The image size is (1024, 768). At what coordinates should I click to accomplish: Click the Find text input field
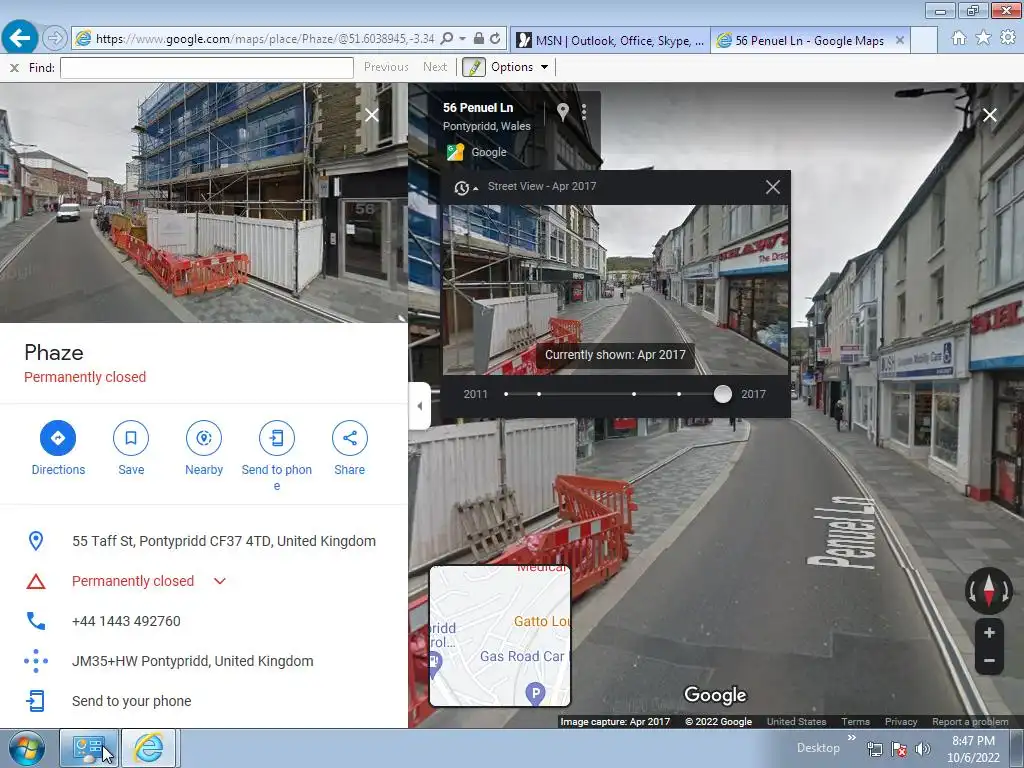tap(207, 67)
